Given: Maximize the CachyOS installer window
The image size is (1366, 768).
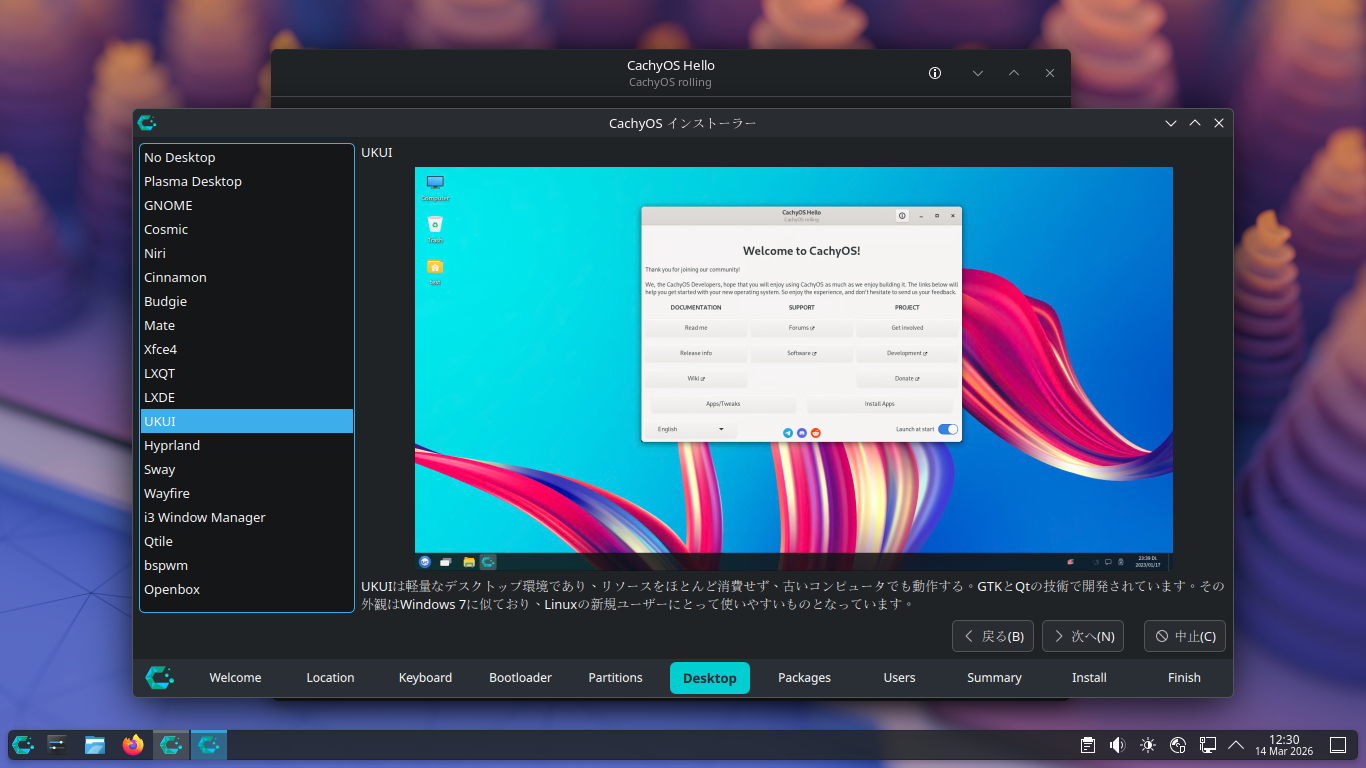Looking at the screenshot, I should (x=1195, y=123).
